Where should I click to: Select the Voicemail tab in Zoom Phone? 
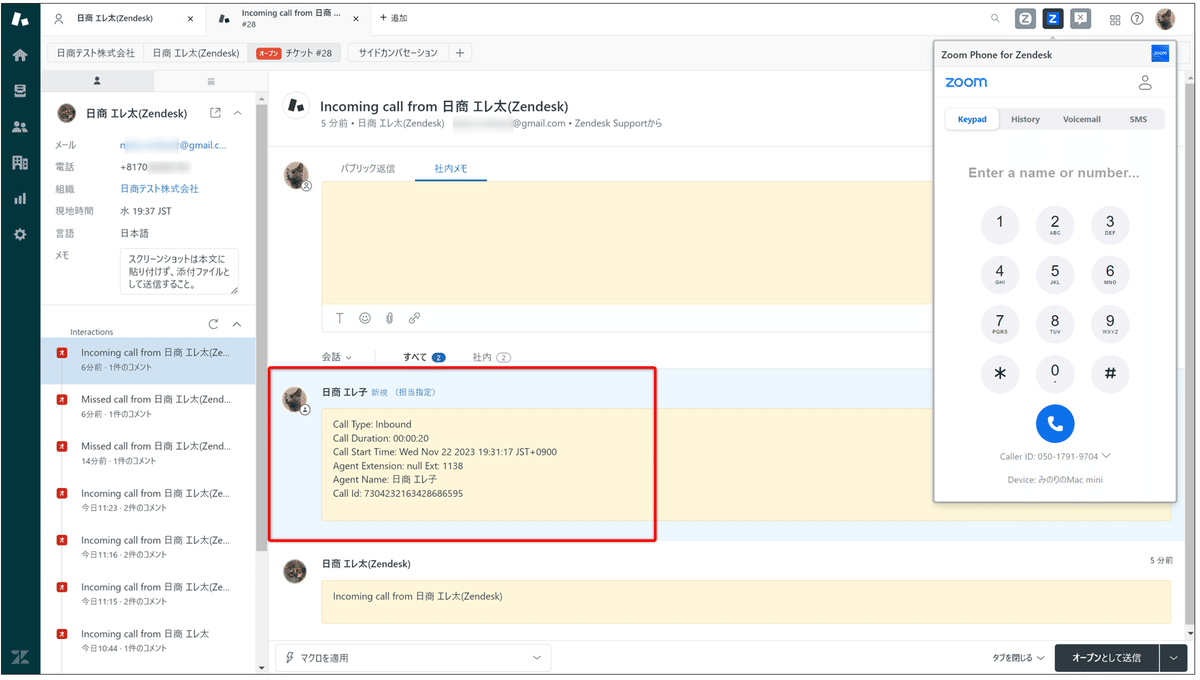[x=1081, y=119]
